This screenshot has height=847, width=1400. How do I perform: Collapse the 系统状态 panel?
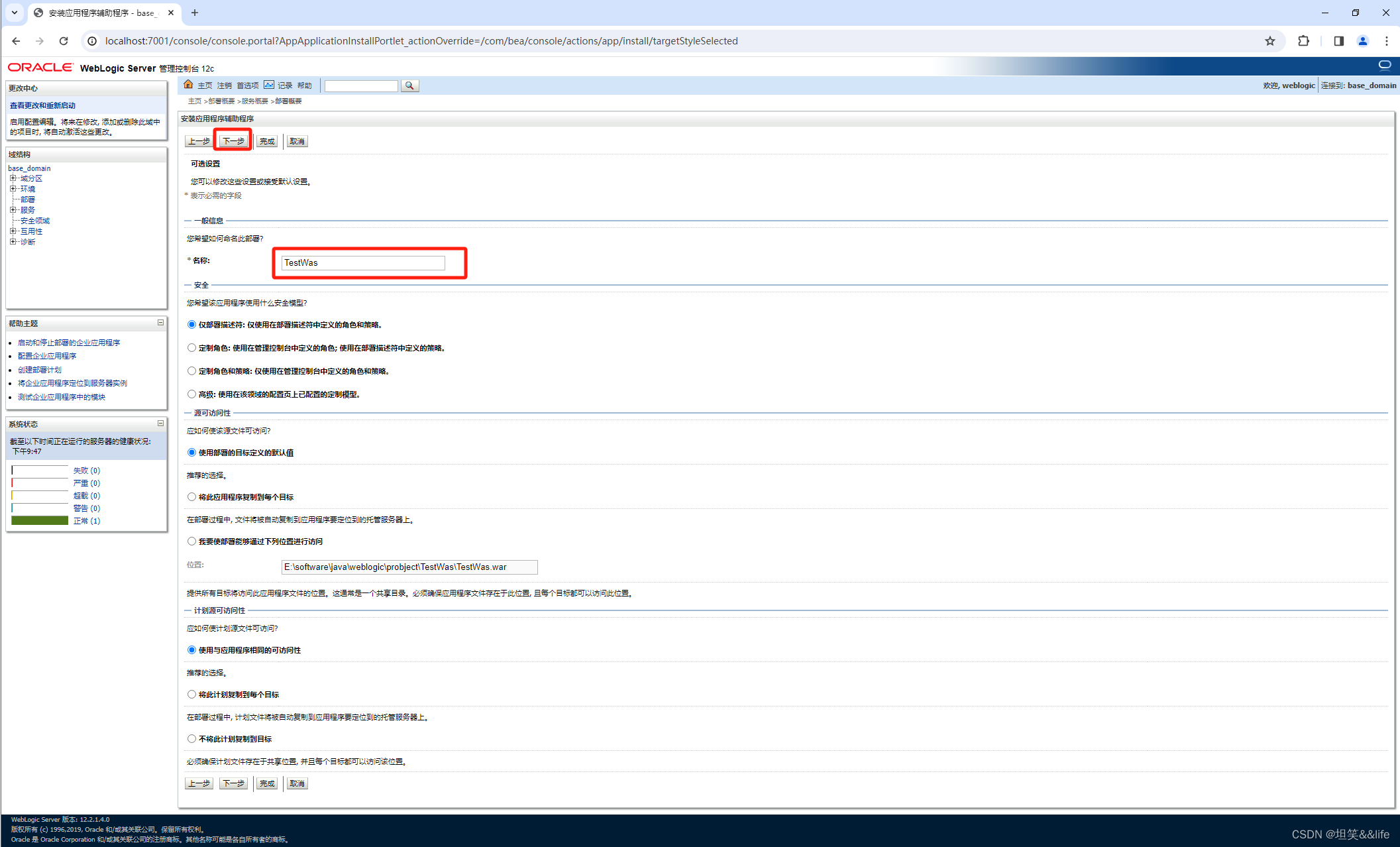[160, 423]
